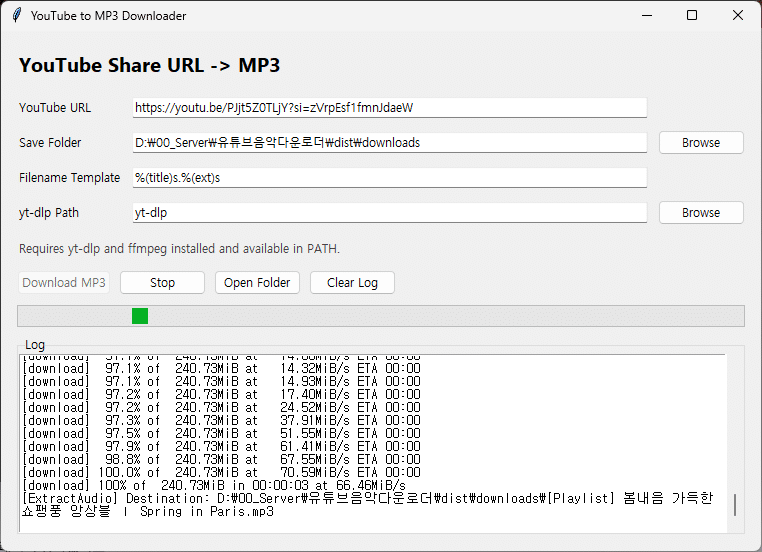Click the yt-dlp Path input box
Screen dimensions: 762x552
[x=390, y=213]
